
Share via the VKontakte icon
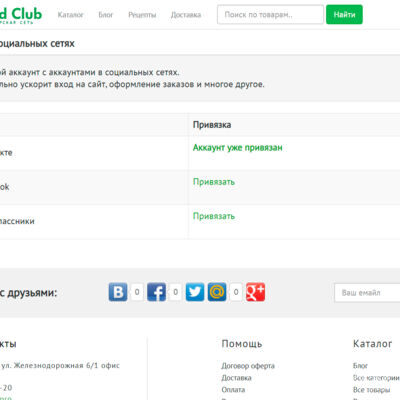[x=118, y=292]
